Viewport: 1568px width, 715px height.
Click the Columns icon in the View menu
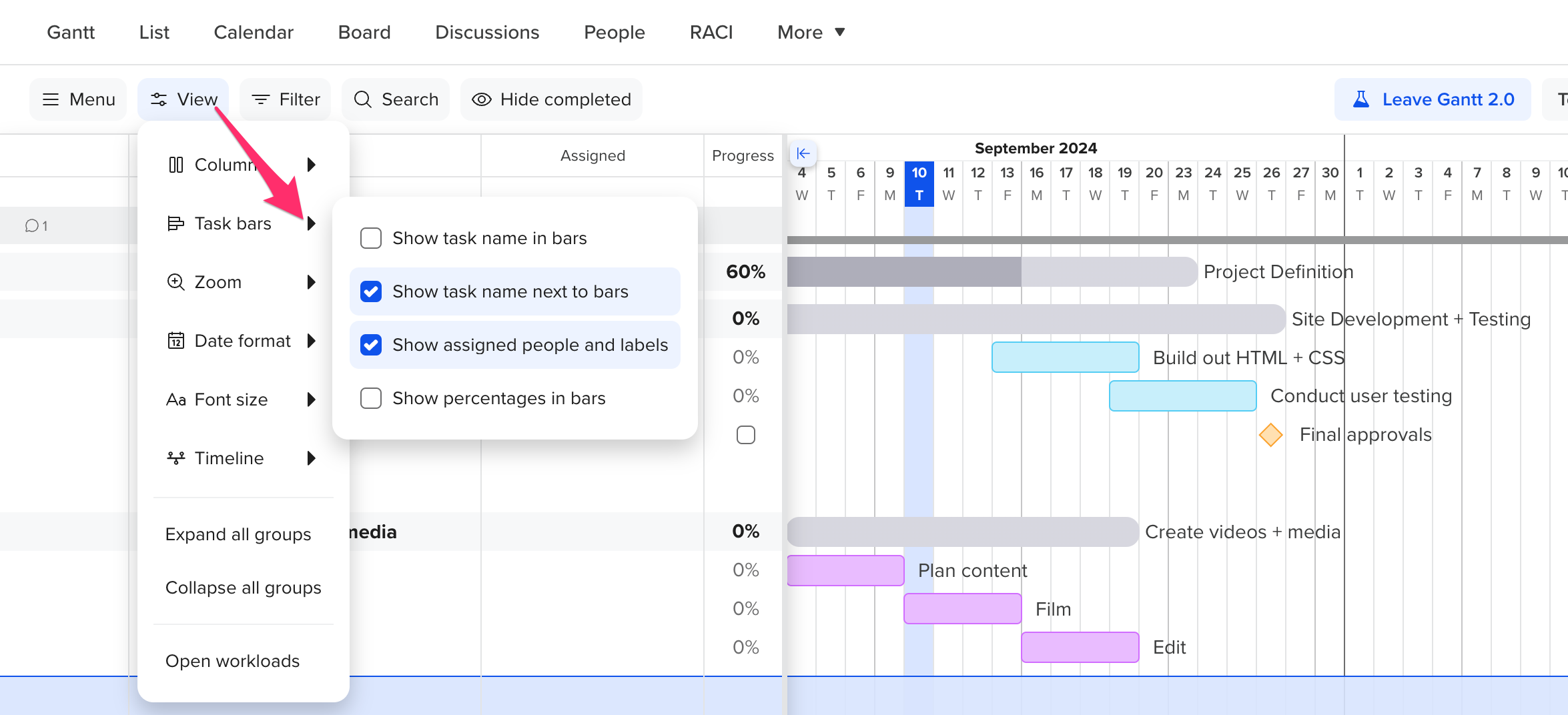point(175,165)
